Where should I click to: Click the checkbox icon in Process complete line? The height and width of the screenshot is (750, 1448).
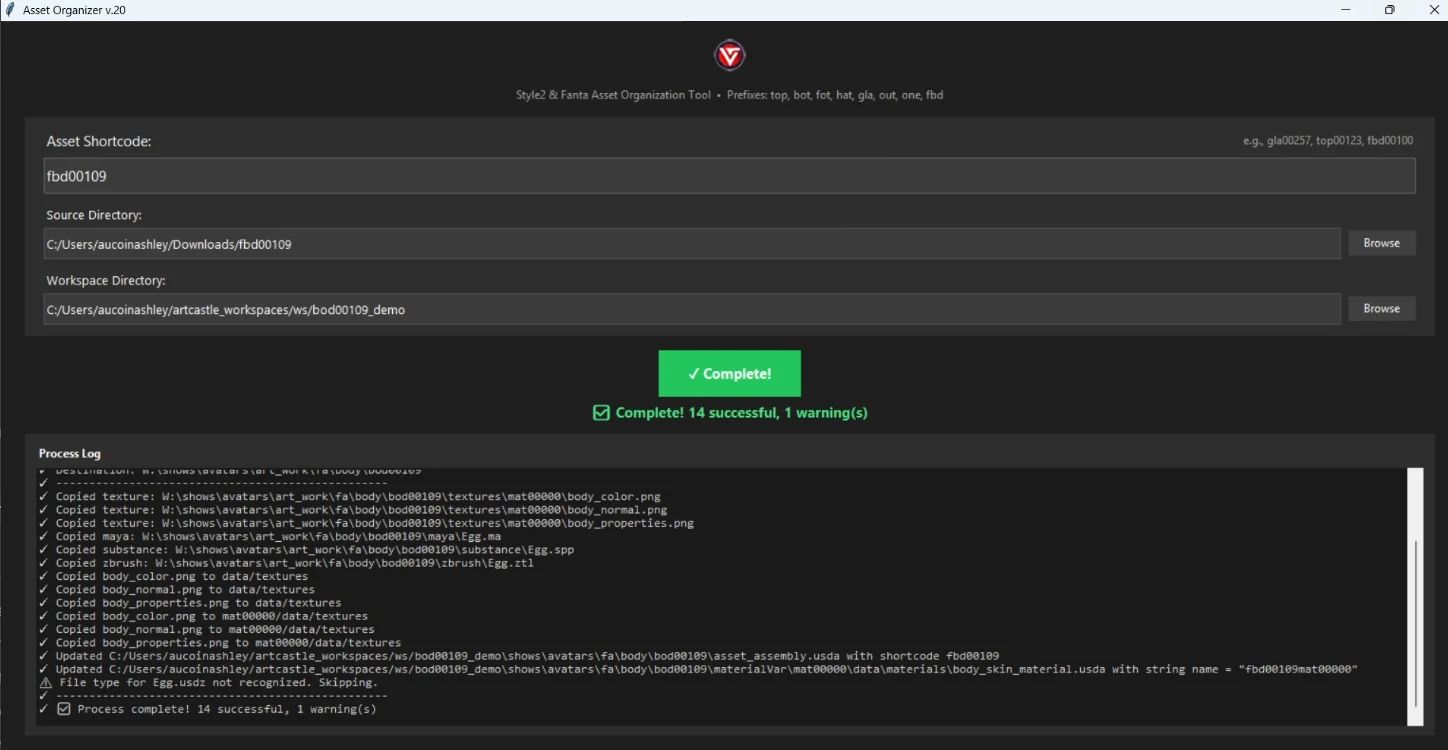pyautogui.click(x=64, y=709)
